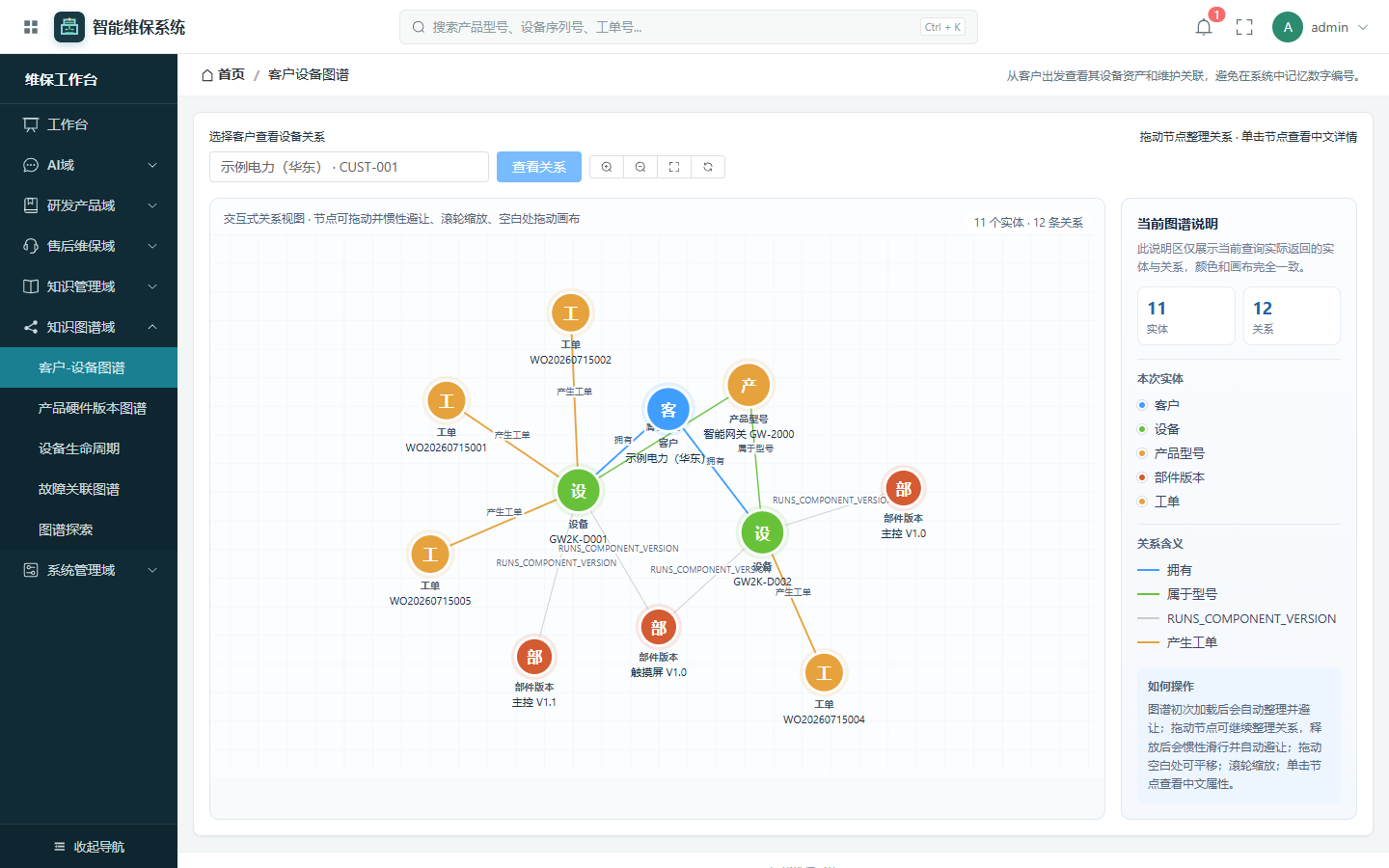Click the 工单 legend entry
The image size is (1389, 868).
coord(1158,502)
